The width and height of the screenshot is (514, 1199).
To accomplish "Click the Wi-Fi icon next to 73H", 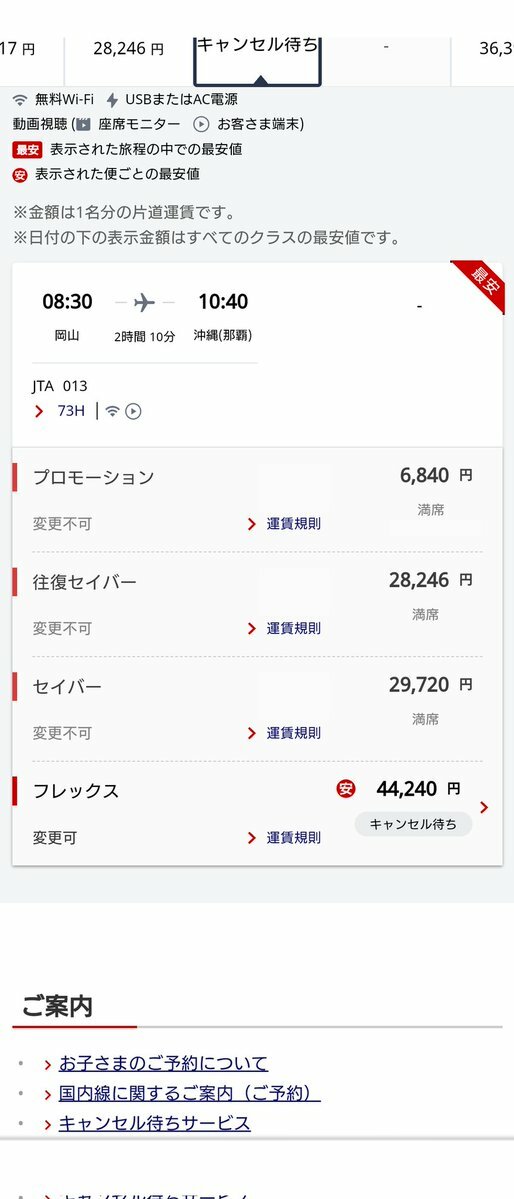I will [x=112, y=411].
